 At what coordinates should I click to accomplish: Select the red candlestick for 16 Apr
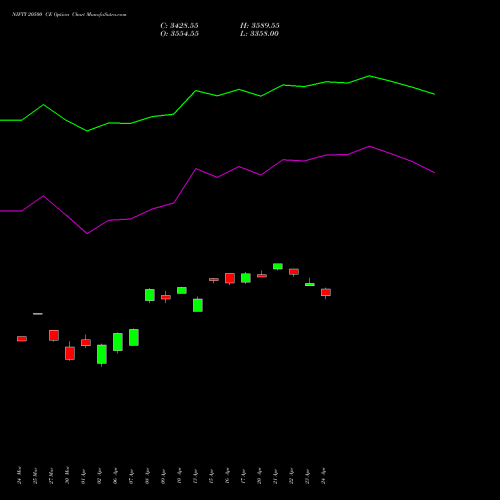[230, 278]
